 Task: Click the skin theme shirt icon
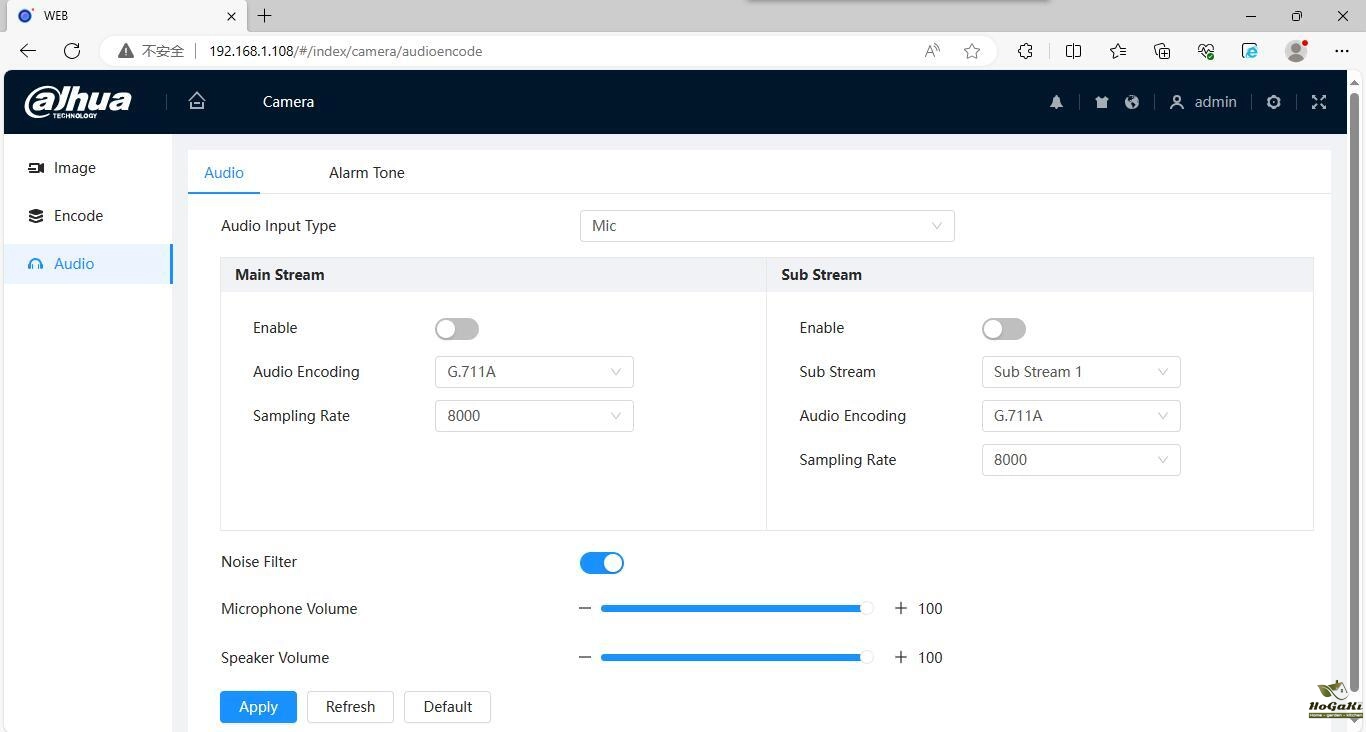[1101, 102]
